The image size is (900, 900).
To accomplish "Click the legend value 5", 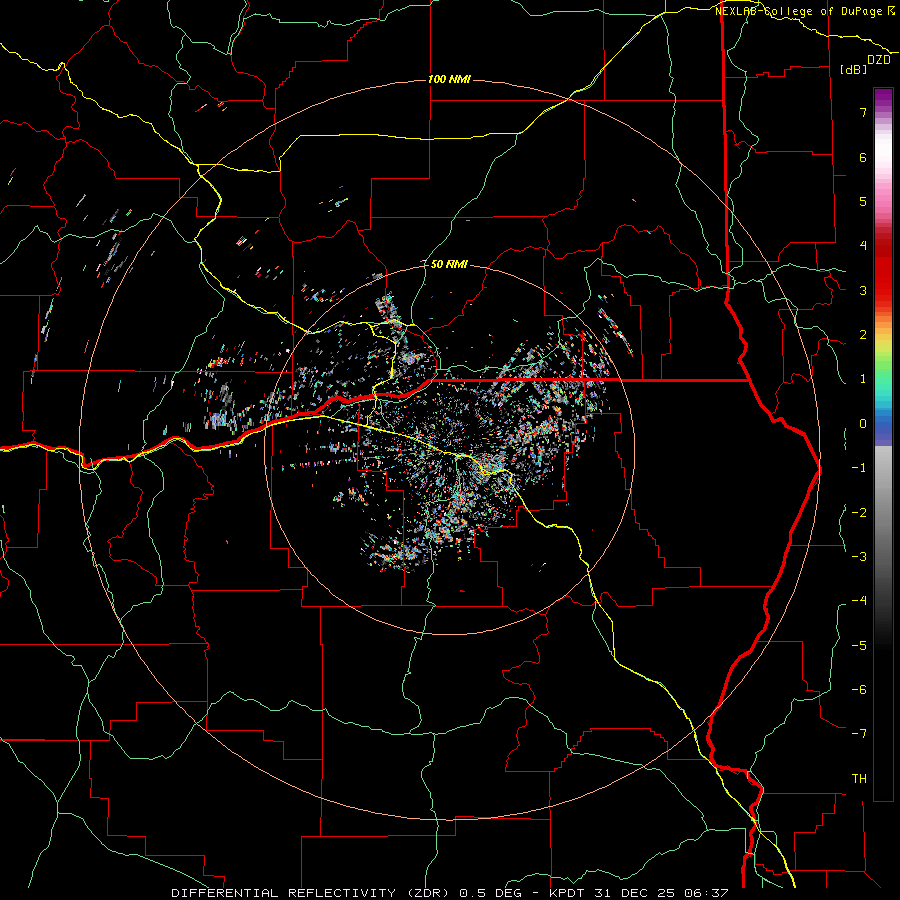I will coord(863,201).
